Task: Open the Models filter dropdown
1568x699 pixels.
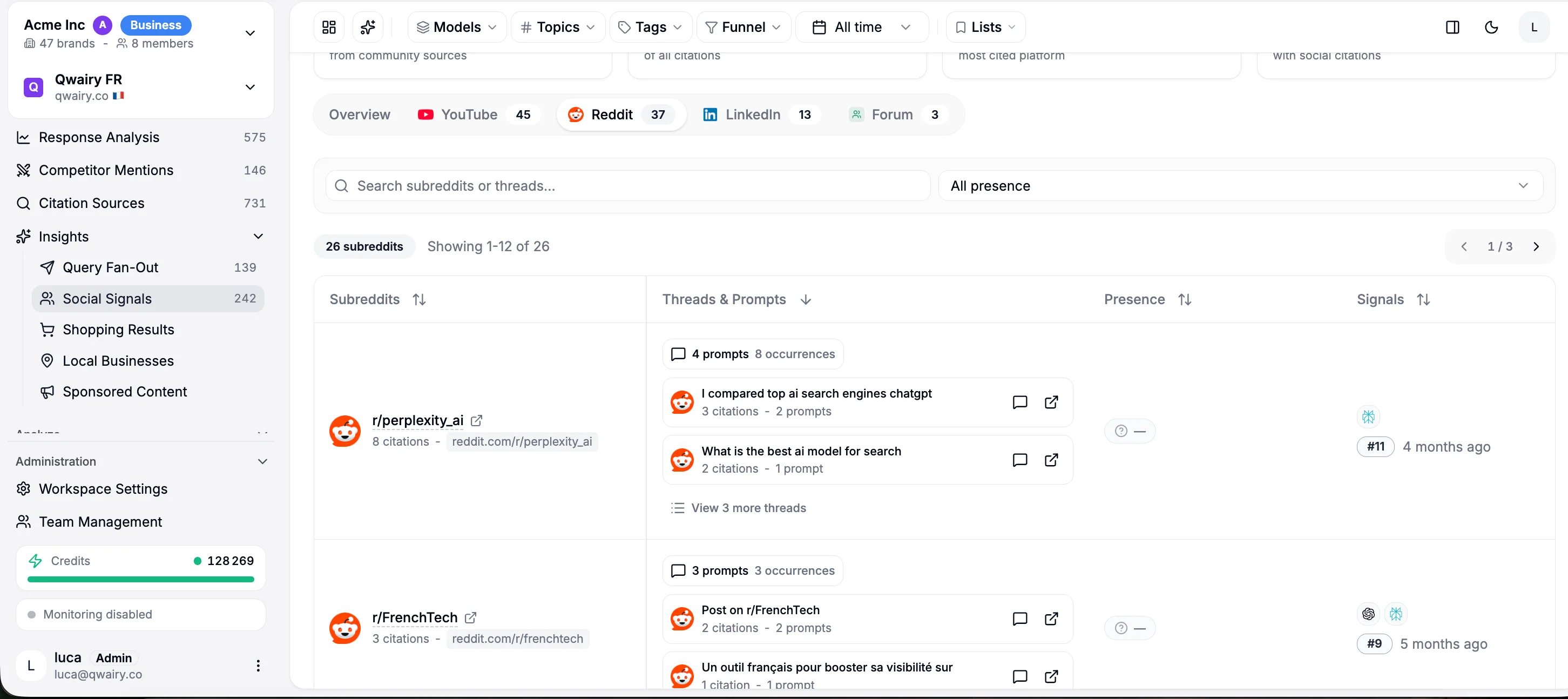Action: 456,28
